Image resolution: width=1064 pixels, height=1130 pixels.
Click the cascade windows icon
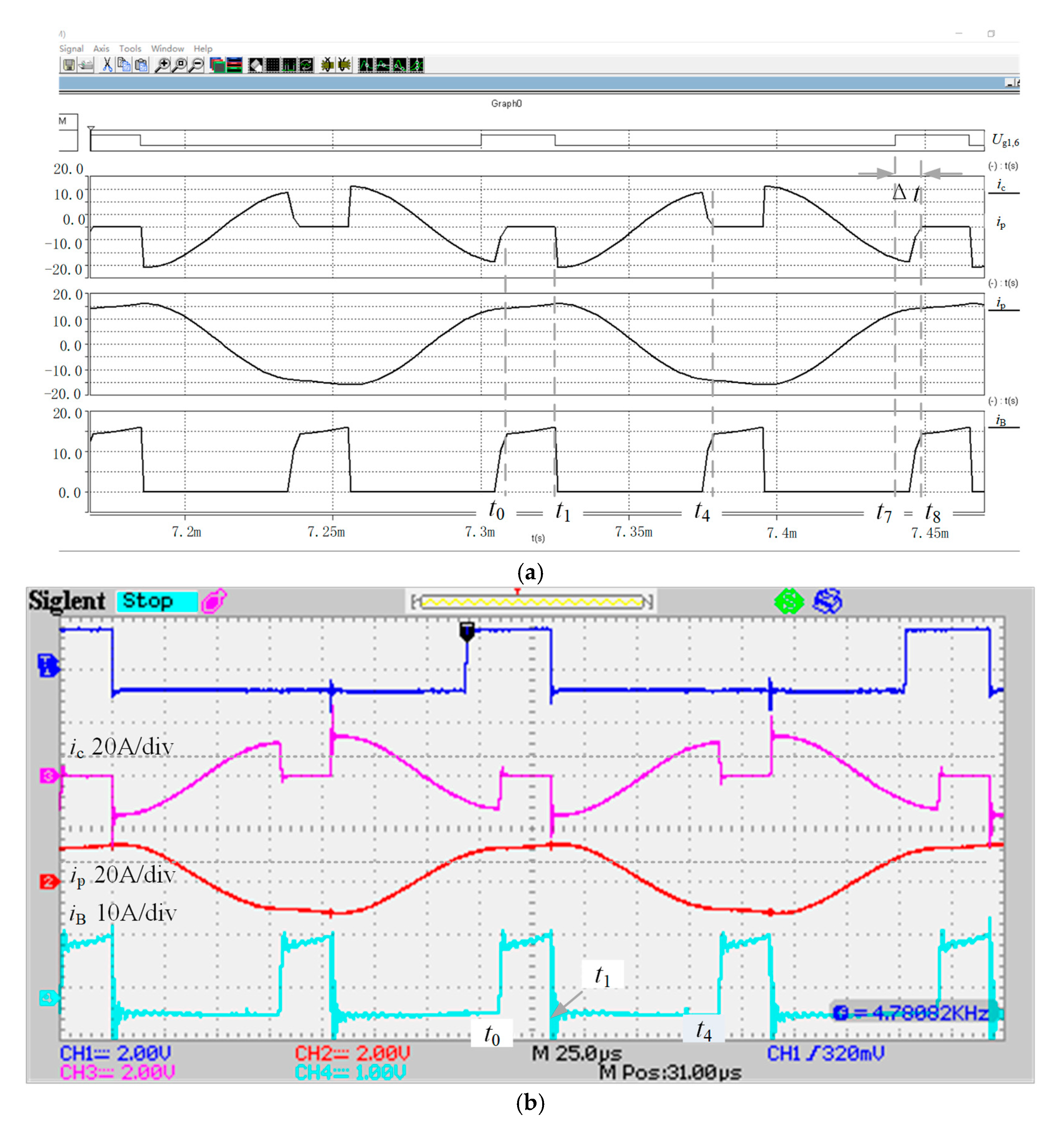click(217, 65)
